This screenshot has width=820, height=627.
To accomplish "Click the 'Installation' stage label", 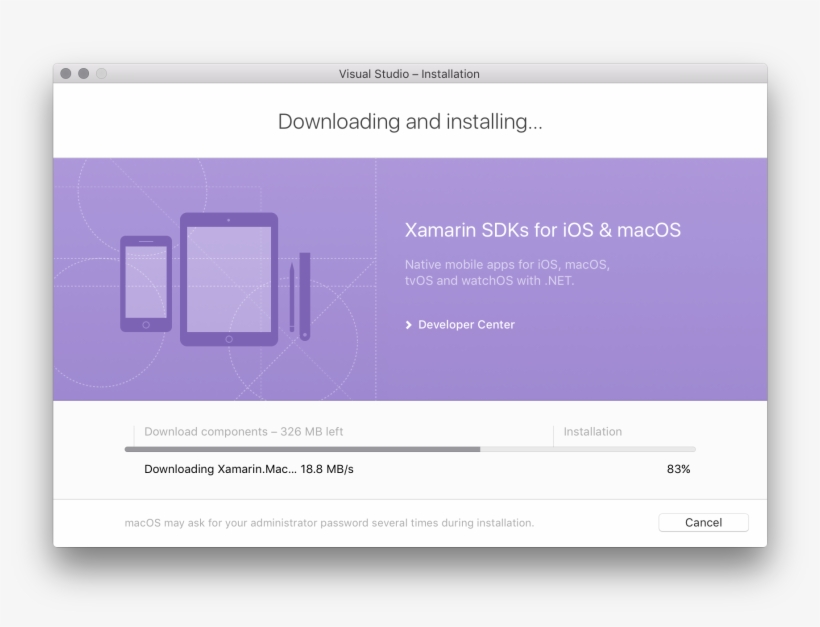I will tap(593, 432).
